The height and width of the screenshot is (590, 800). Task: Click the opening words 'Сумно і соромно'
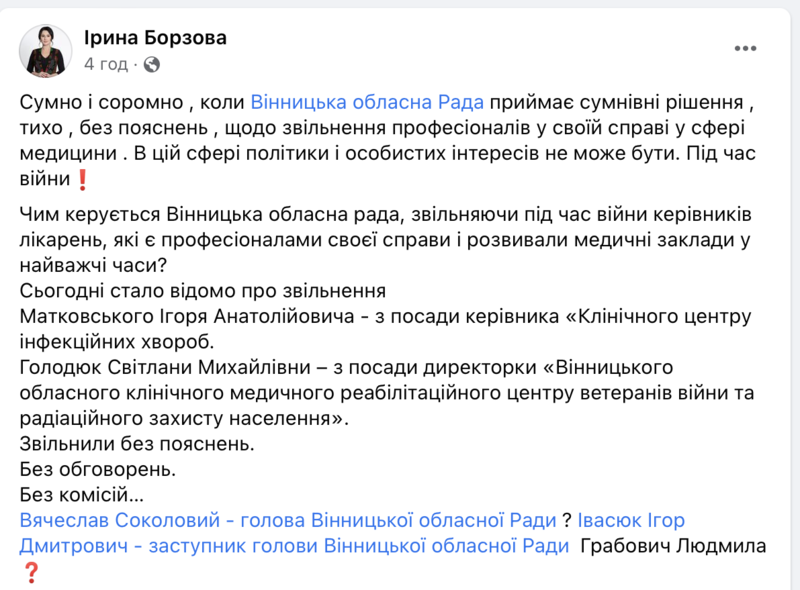coord(101,103)
